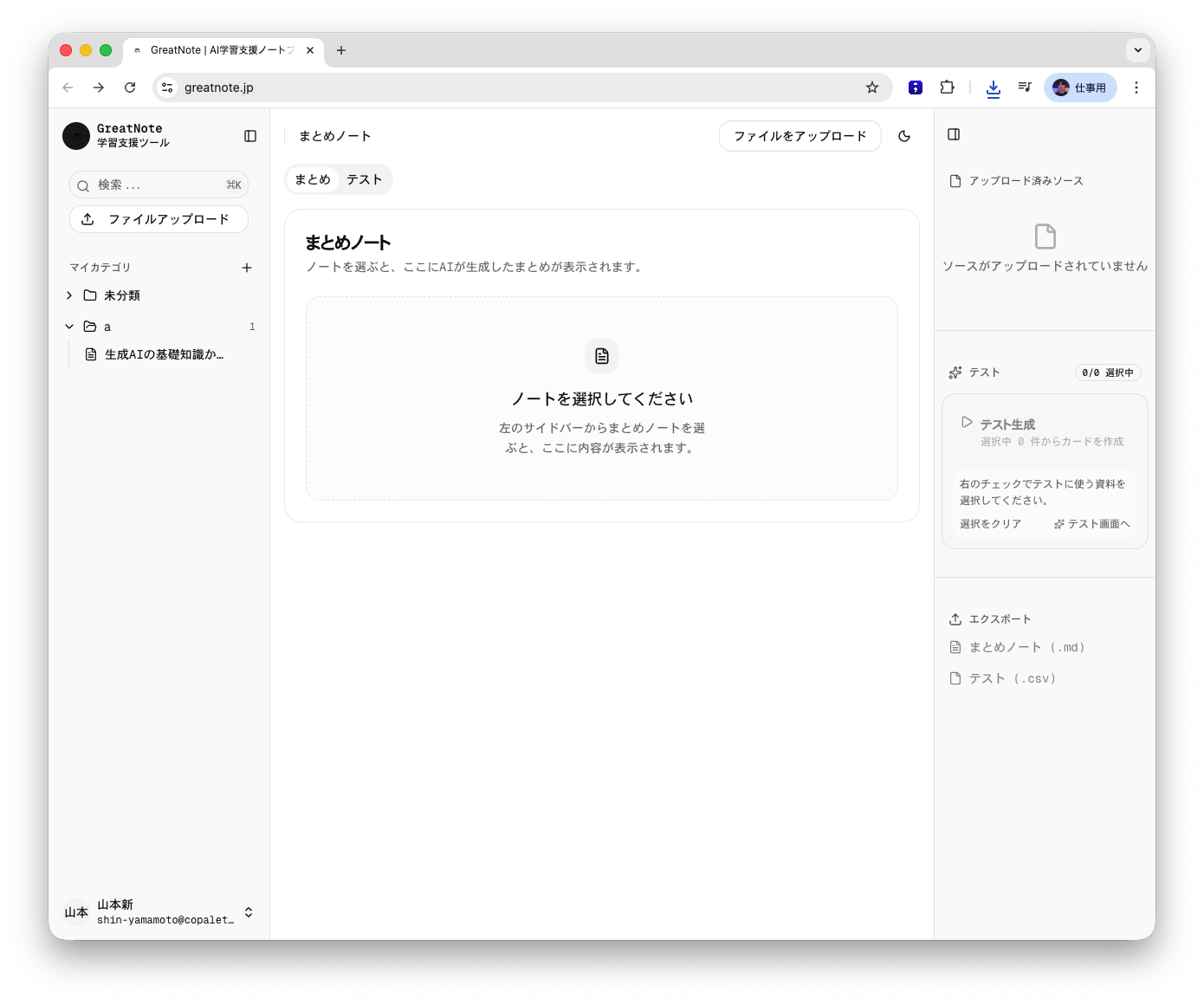Collapse the left sidebar with its panel icon

click(x=250, y=136)
